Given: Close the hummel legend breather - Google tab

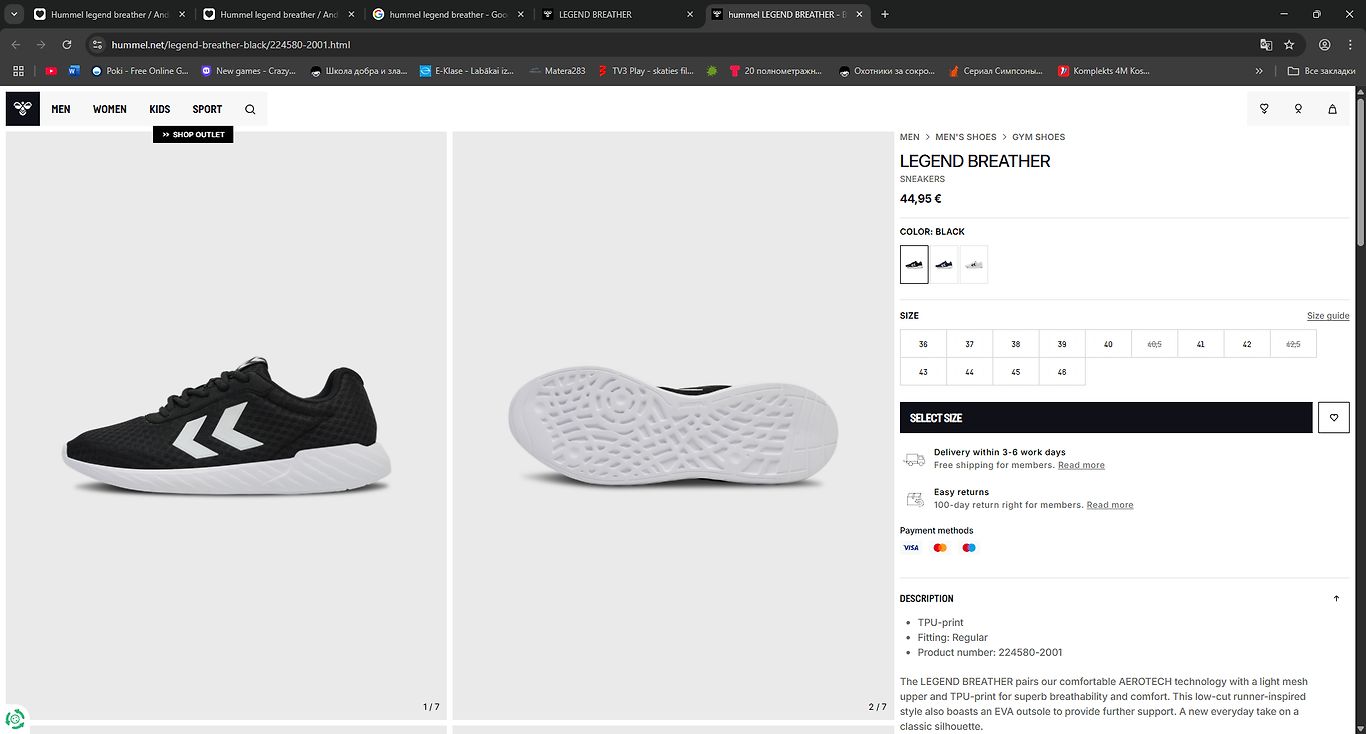Looking at the screenshot, I should 520,15.
